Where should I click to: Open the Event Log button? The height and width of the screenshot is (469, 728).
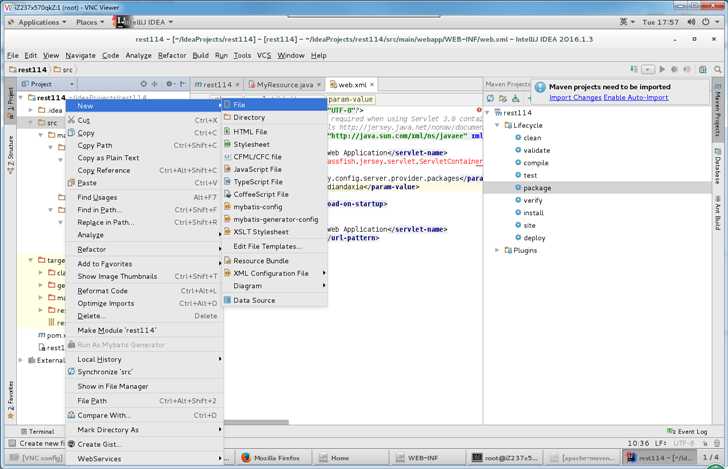coord(688,431)
